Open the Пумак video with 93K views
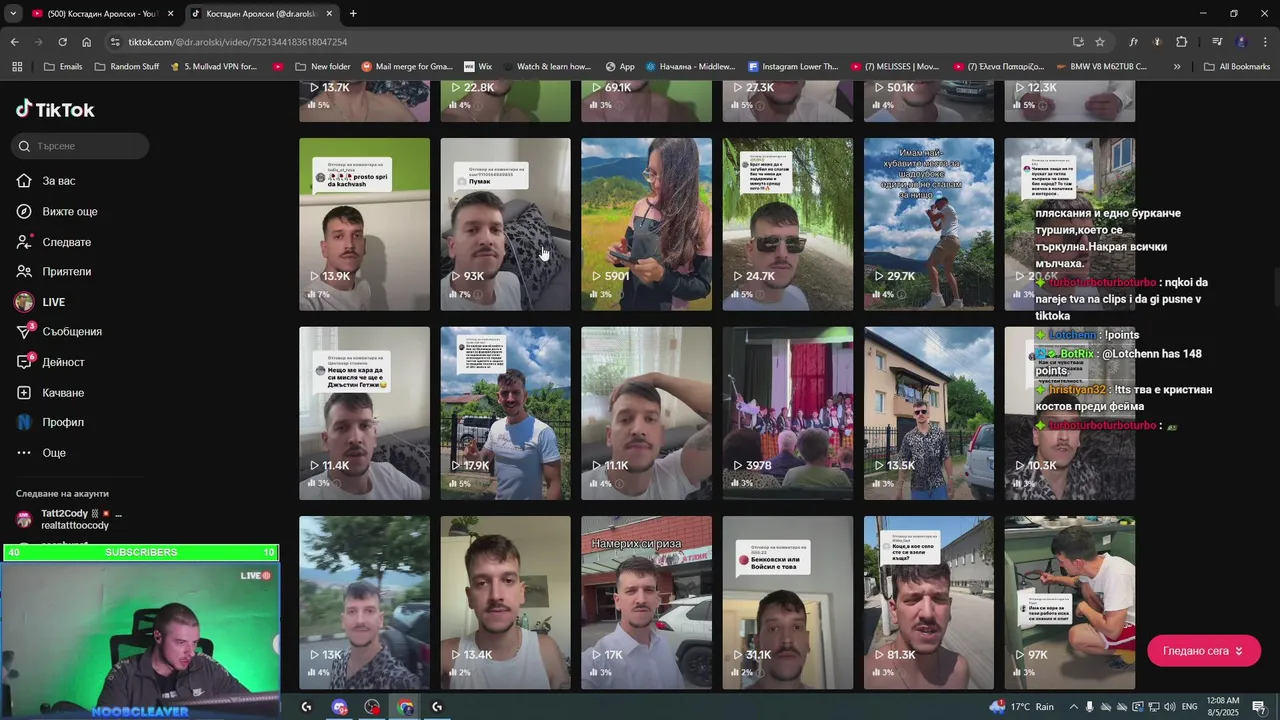The image size is (1280, 720). pyautogui.click(x=505, y=224)
